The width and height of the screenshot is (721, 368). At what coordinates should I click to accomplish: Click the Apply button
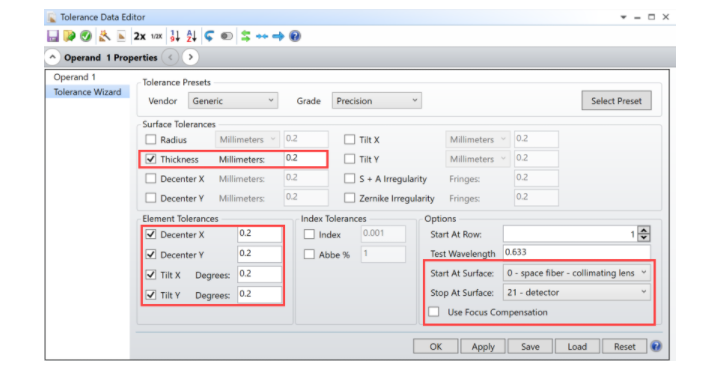pos(483,346)
